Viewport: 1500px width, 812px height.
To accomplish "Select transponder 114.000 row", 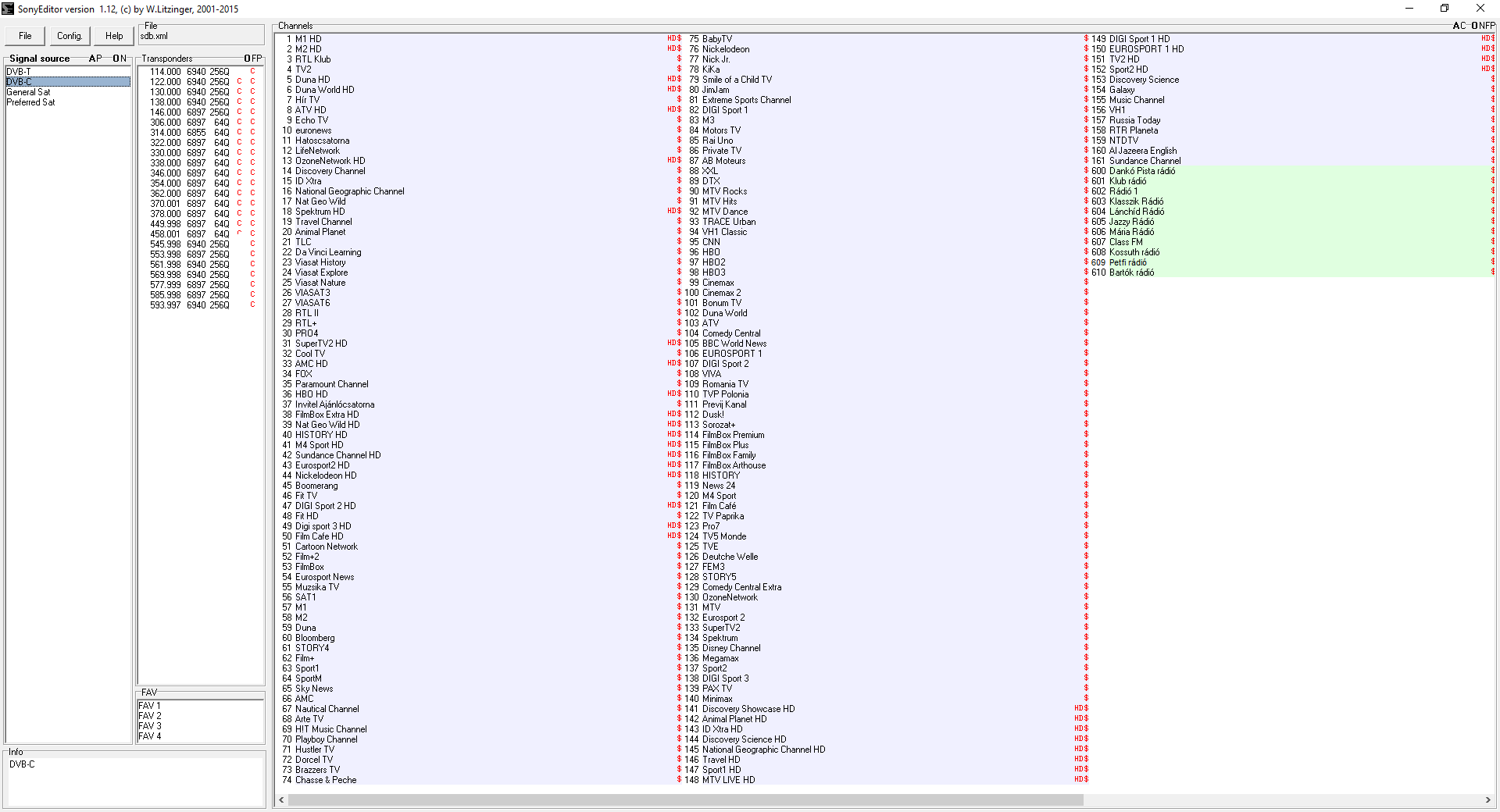I will click(x=201, y=72).
